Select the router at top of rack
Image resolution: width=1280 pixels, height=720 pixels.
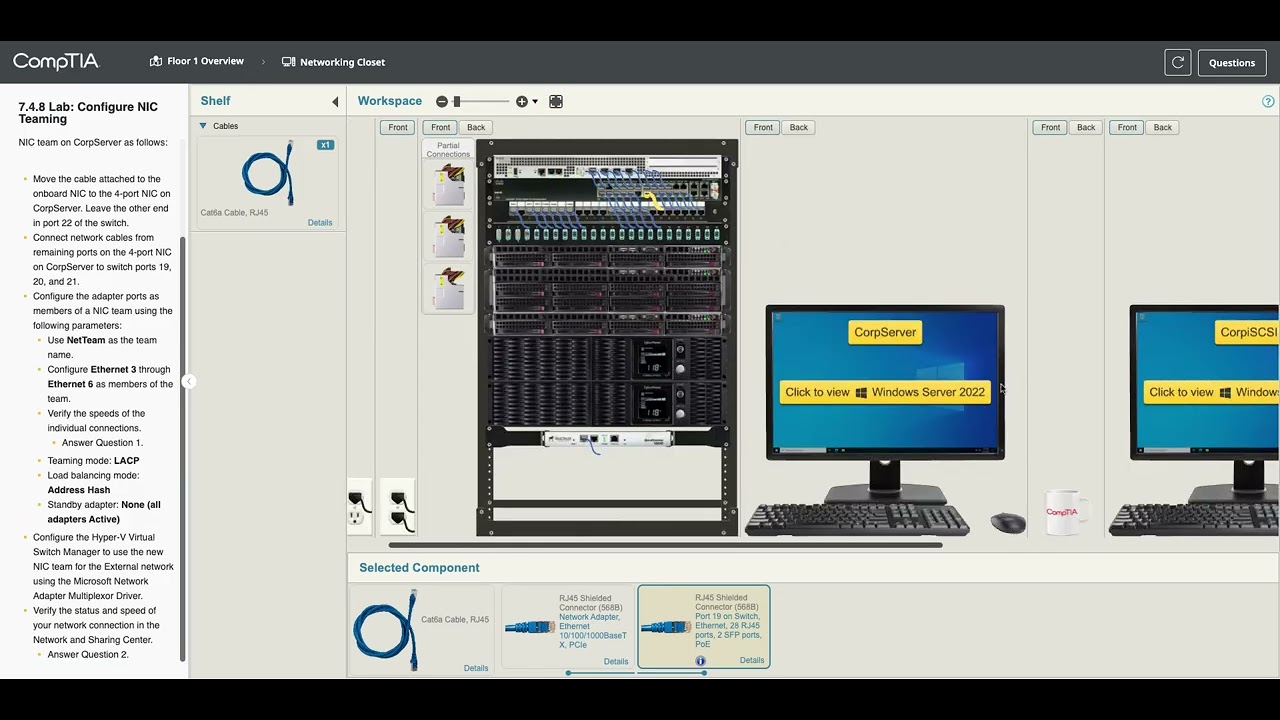607,166
